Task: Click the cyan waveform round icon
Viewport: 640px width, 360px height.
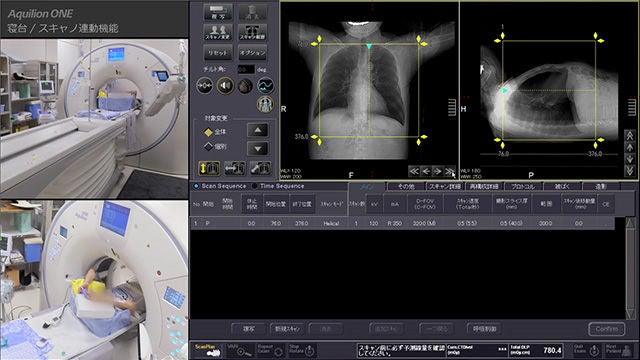Action: [265, 86]
